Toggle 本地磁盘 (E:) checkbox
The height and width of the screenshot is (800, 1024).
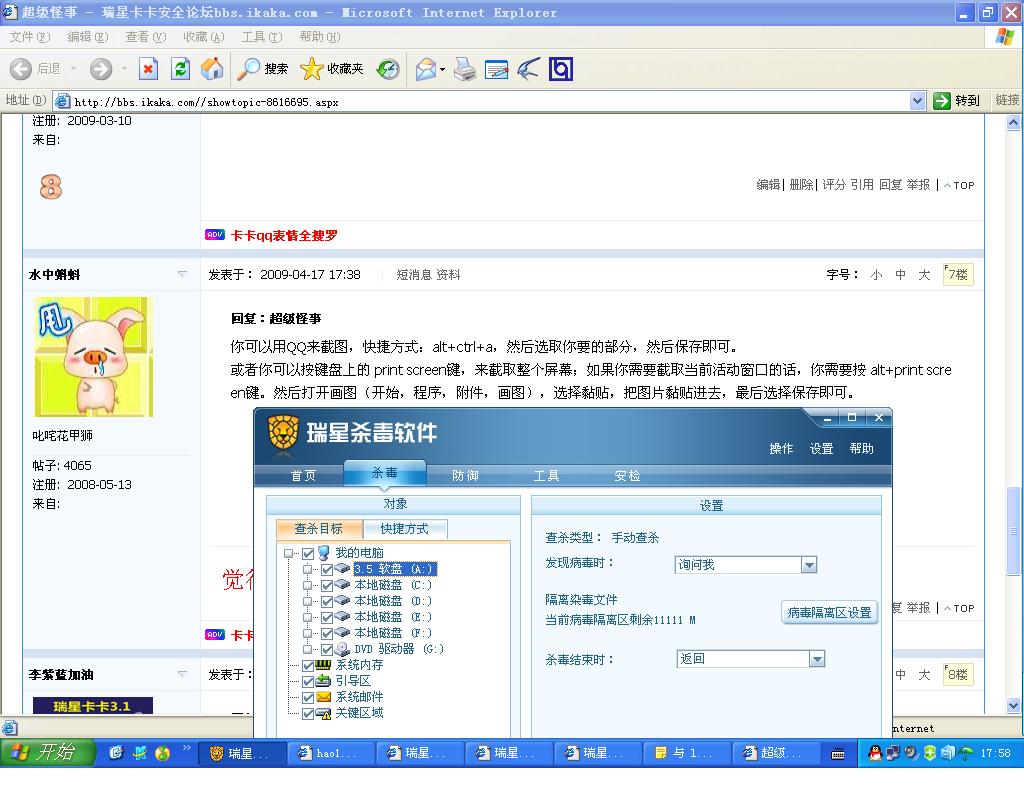(327, 618)
